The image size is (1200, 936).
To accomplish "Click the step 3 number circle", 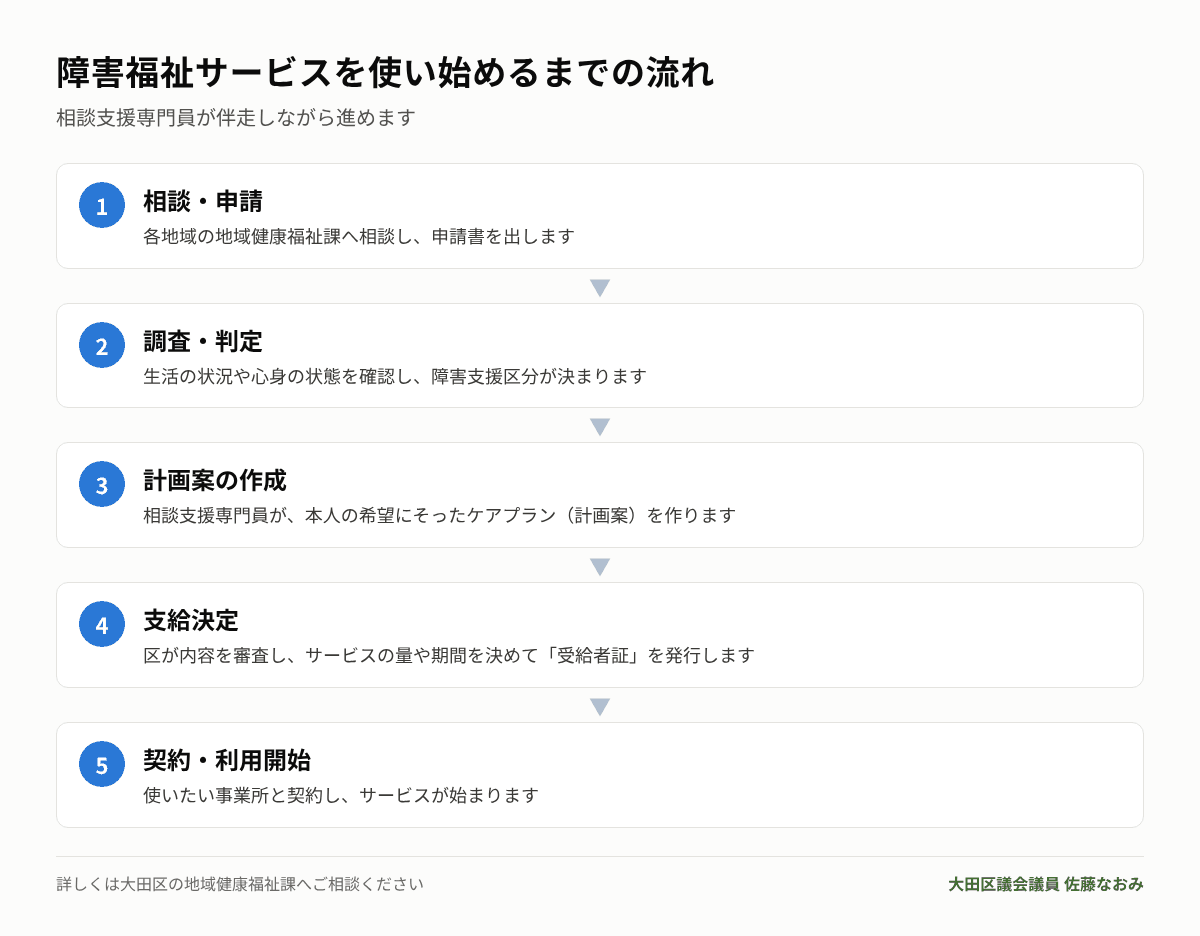I will click(102, 484).
